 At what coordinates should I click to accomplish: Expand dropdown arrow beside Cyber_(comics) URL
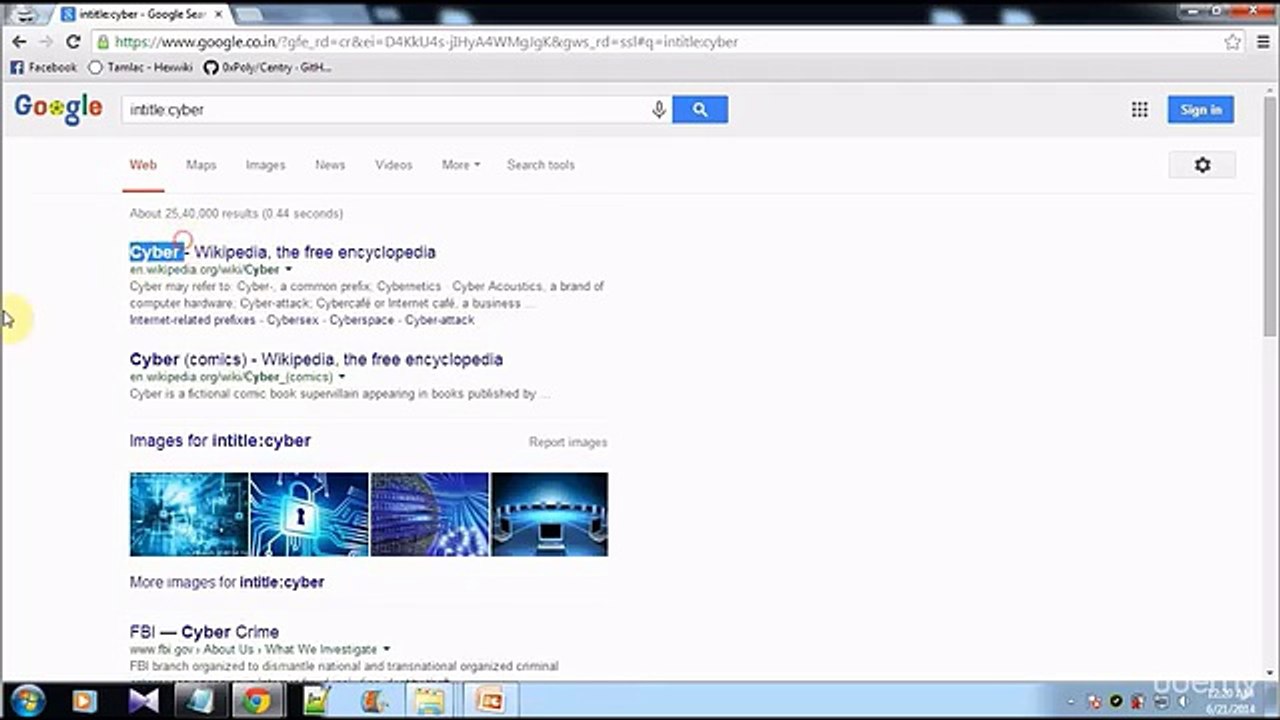pos(342,377)
